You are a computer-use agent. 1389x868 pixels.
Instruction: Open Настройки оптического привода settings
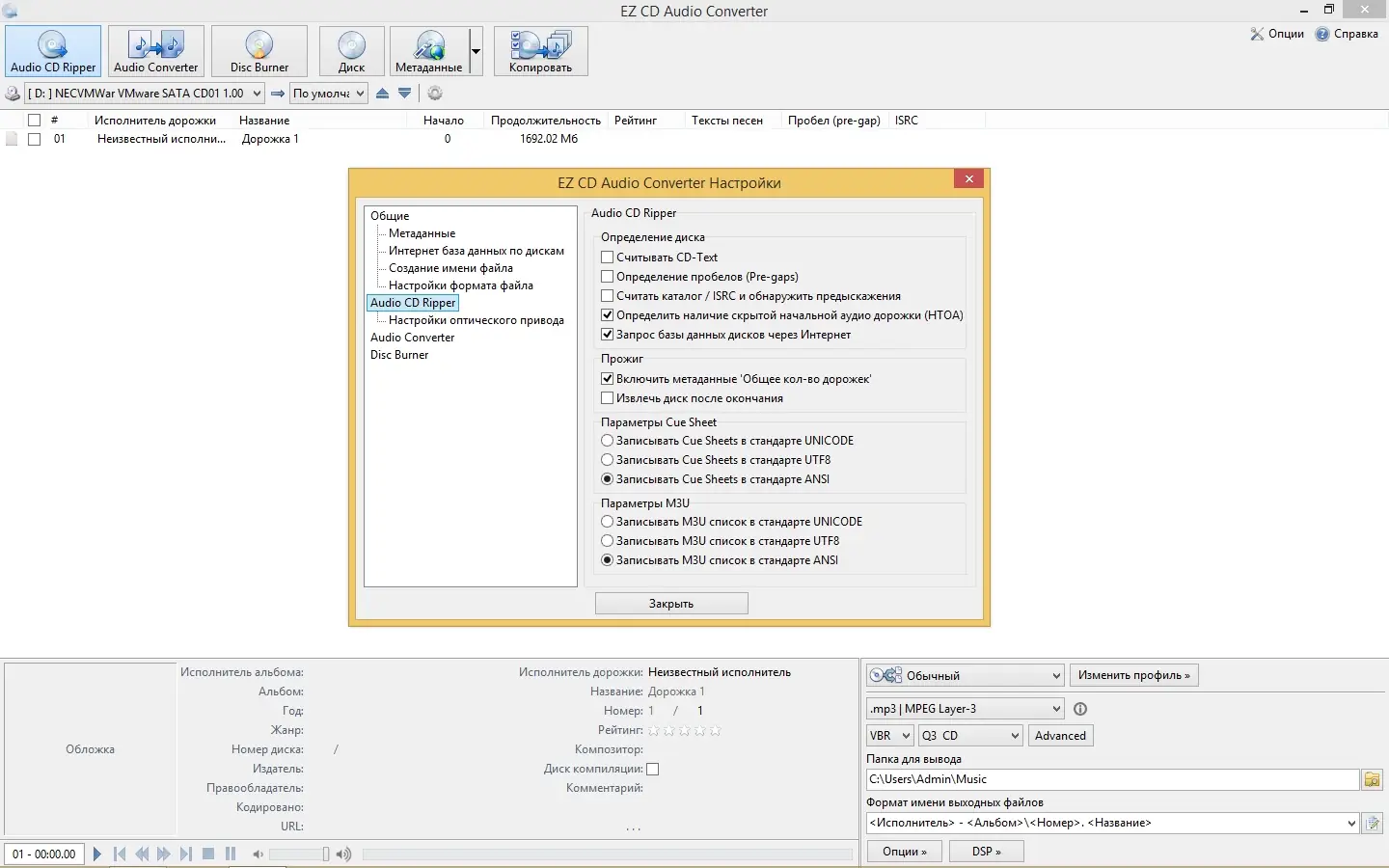[x=477, y=320]
